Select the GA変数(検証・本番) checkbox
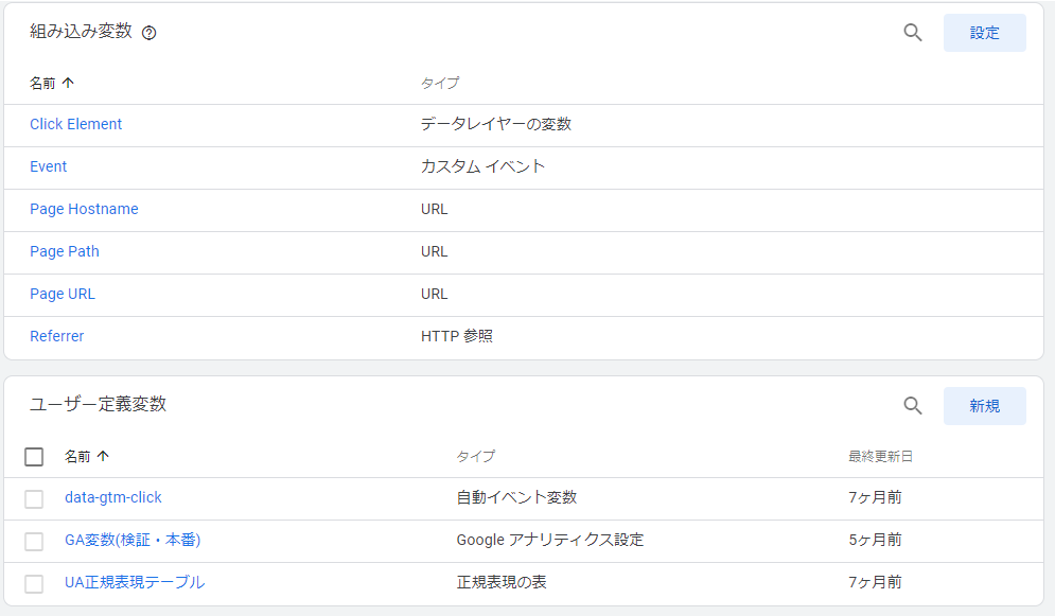This screenshot has height=616, width=1056. 34,541
